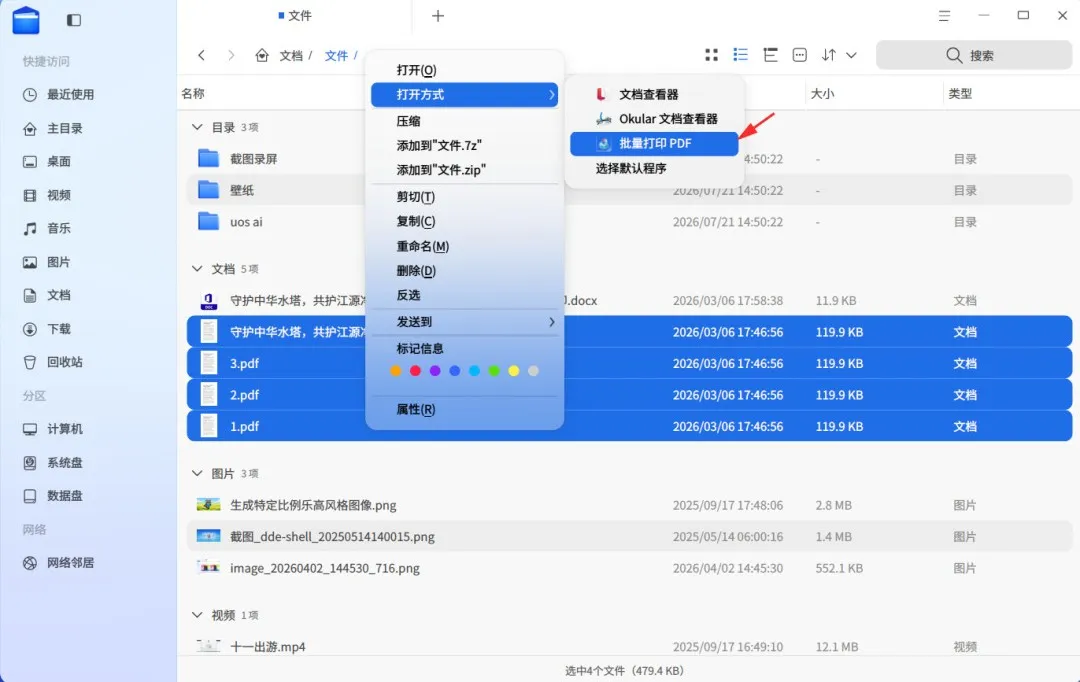Choose 压缩 in context menu
Screen dimensions: 1080x682
[x=464, y=121]
